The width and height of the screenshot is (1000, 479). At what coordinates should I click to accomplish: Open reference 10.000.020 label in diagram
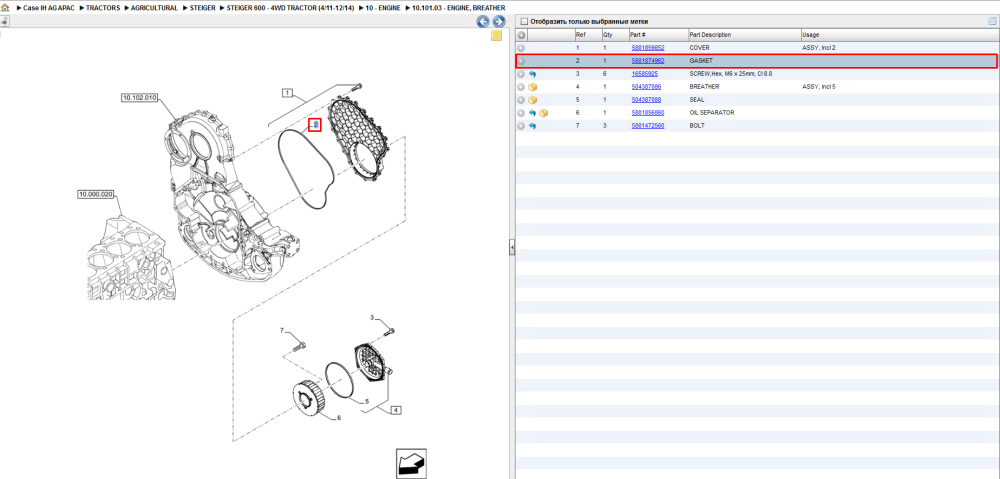coord(96,194)
